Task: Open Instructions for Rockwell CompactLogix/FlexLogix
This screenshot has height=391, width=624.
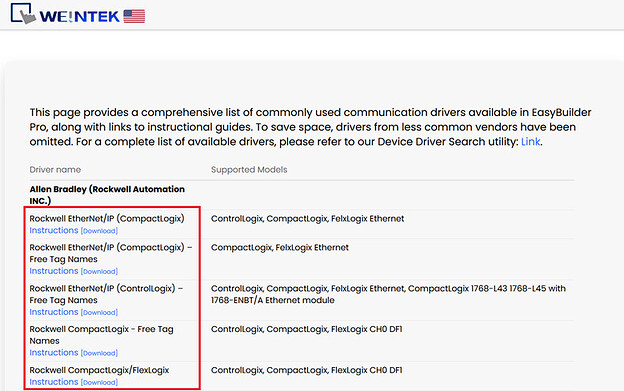Action: click(x=54, y=382)
